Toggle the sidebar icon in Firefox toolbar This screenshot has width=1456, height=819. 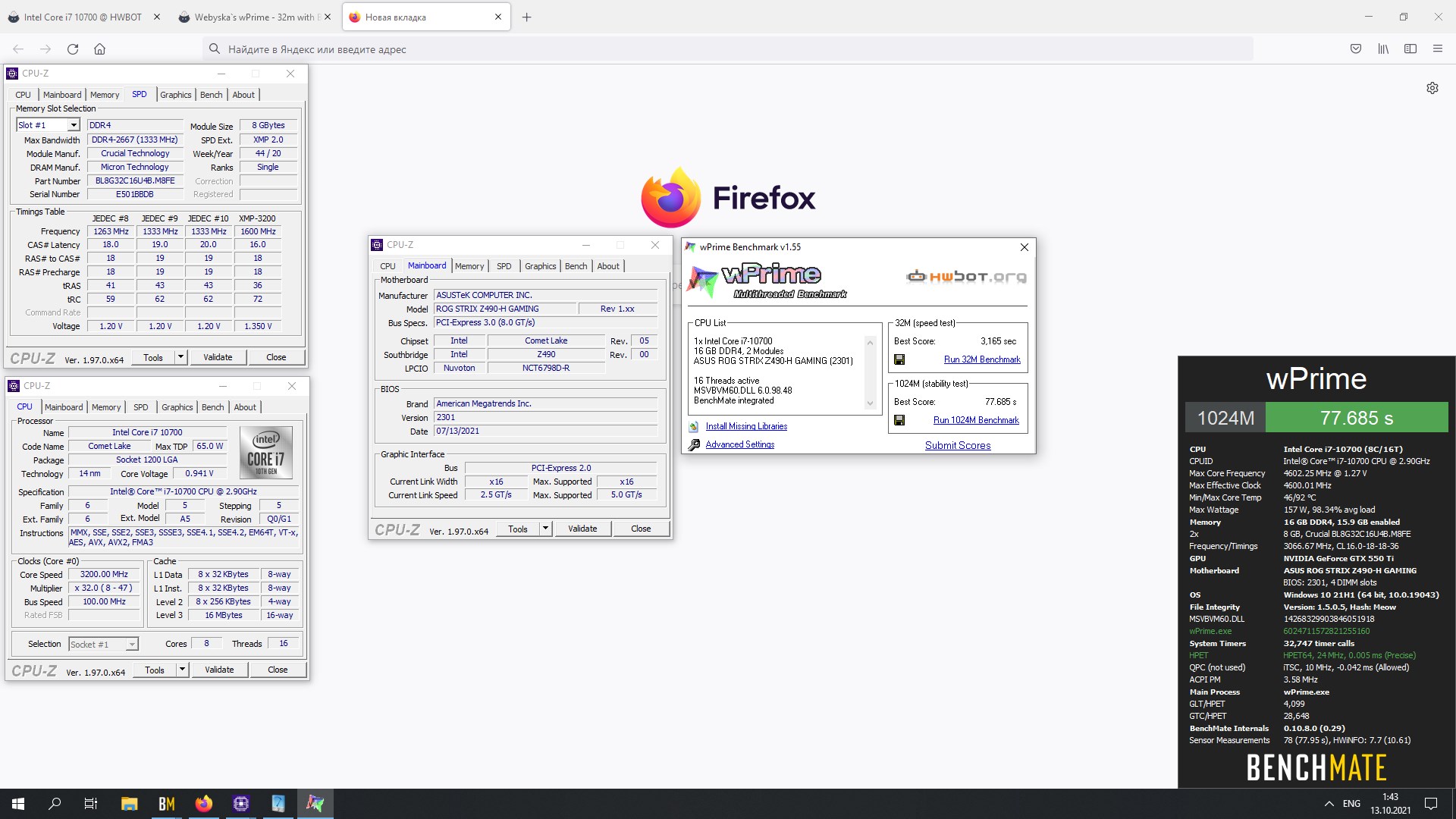[1410, 49]
